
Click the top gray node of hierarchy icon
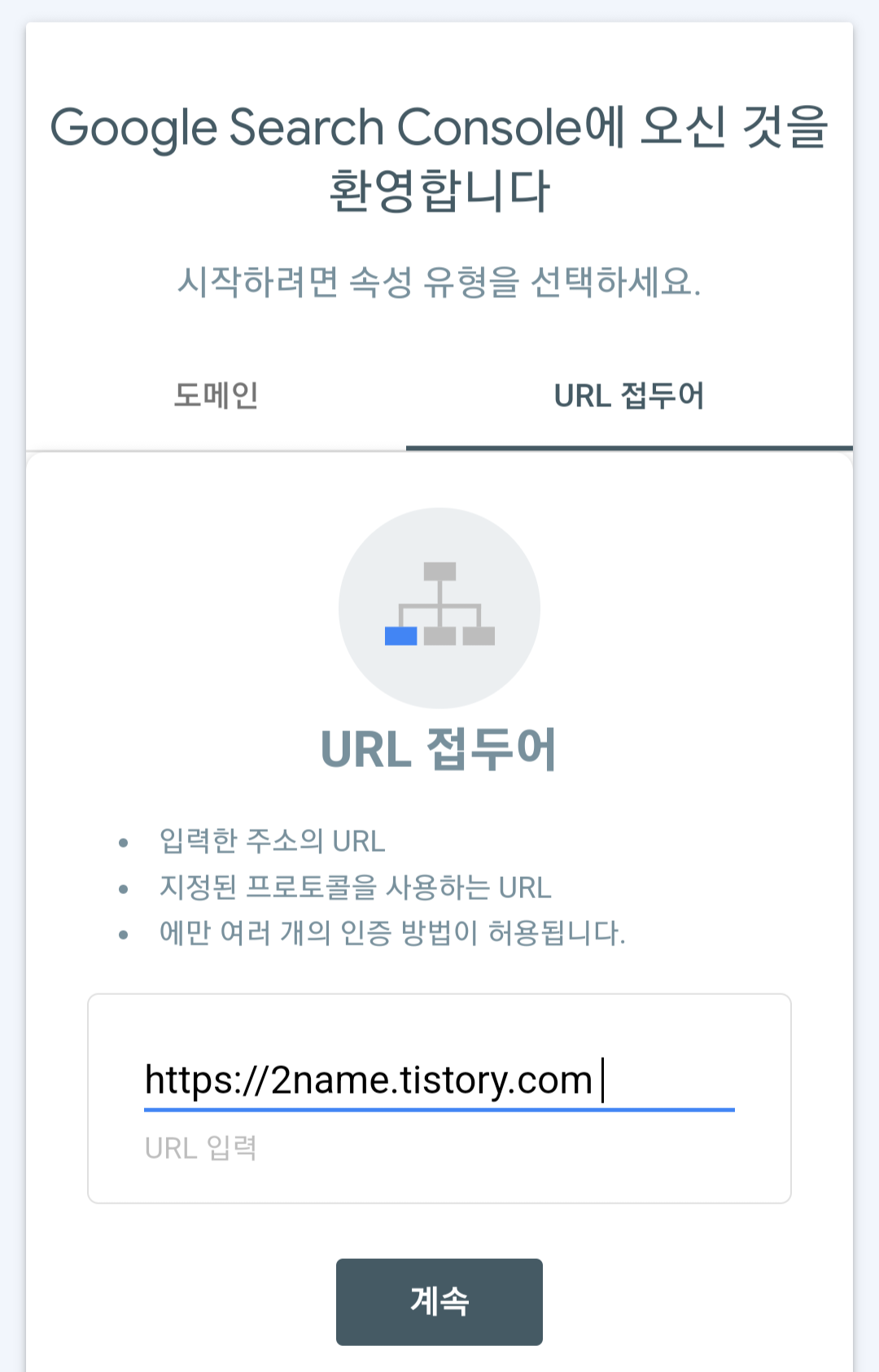coord(439,572)
